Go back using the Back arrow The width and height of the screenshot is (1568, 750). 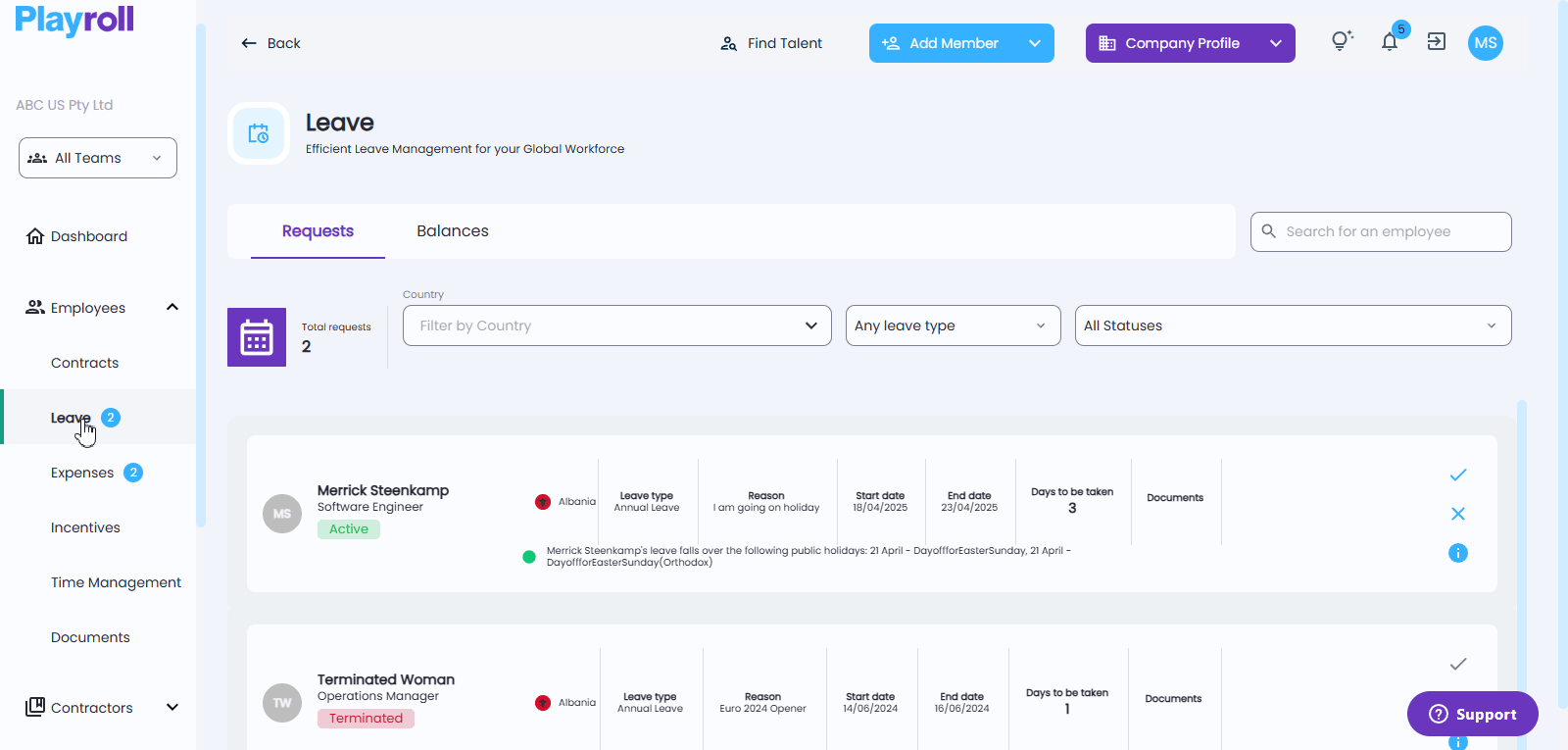tap(270, 43)
